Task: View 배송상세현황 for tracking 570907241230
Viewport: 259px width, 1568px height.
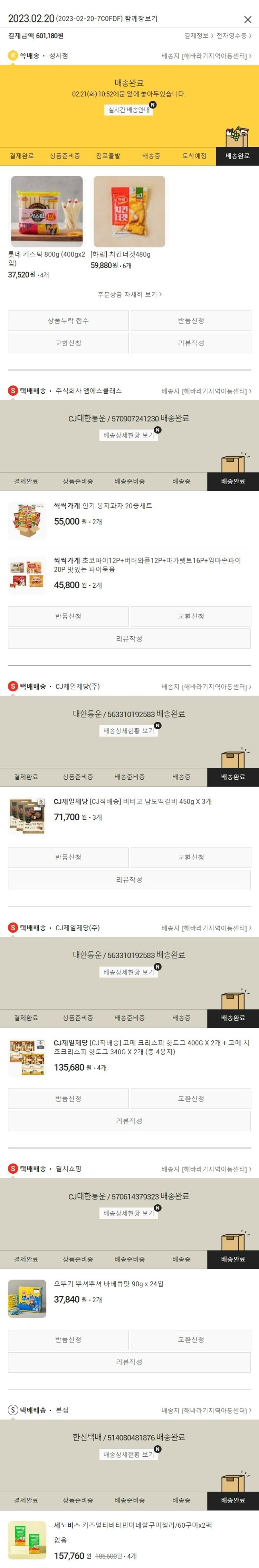Action: coord(128,435)
